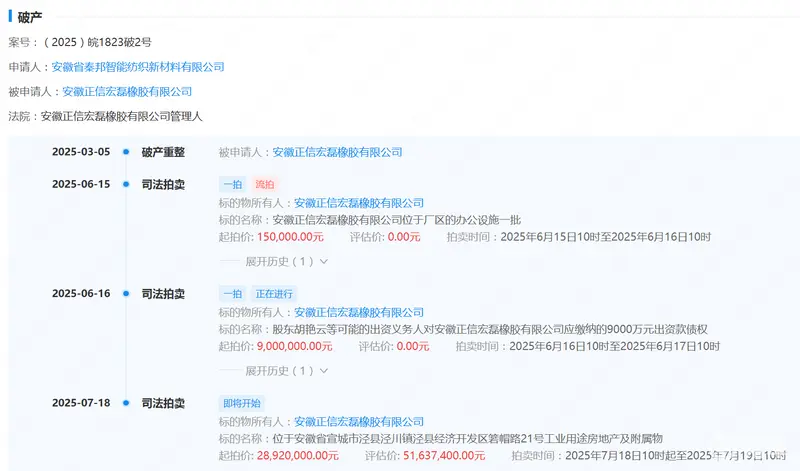Viewport: 800px width, 471px height.
Task: Click auction time 2025年6月16日10时至2025年6月17日10时
Action: [x=614, y=346]
